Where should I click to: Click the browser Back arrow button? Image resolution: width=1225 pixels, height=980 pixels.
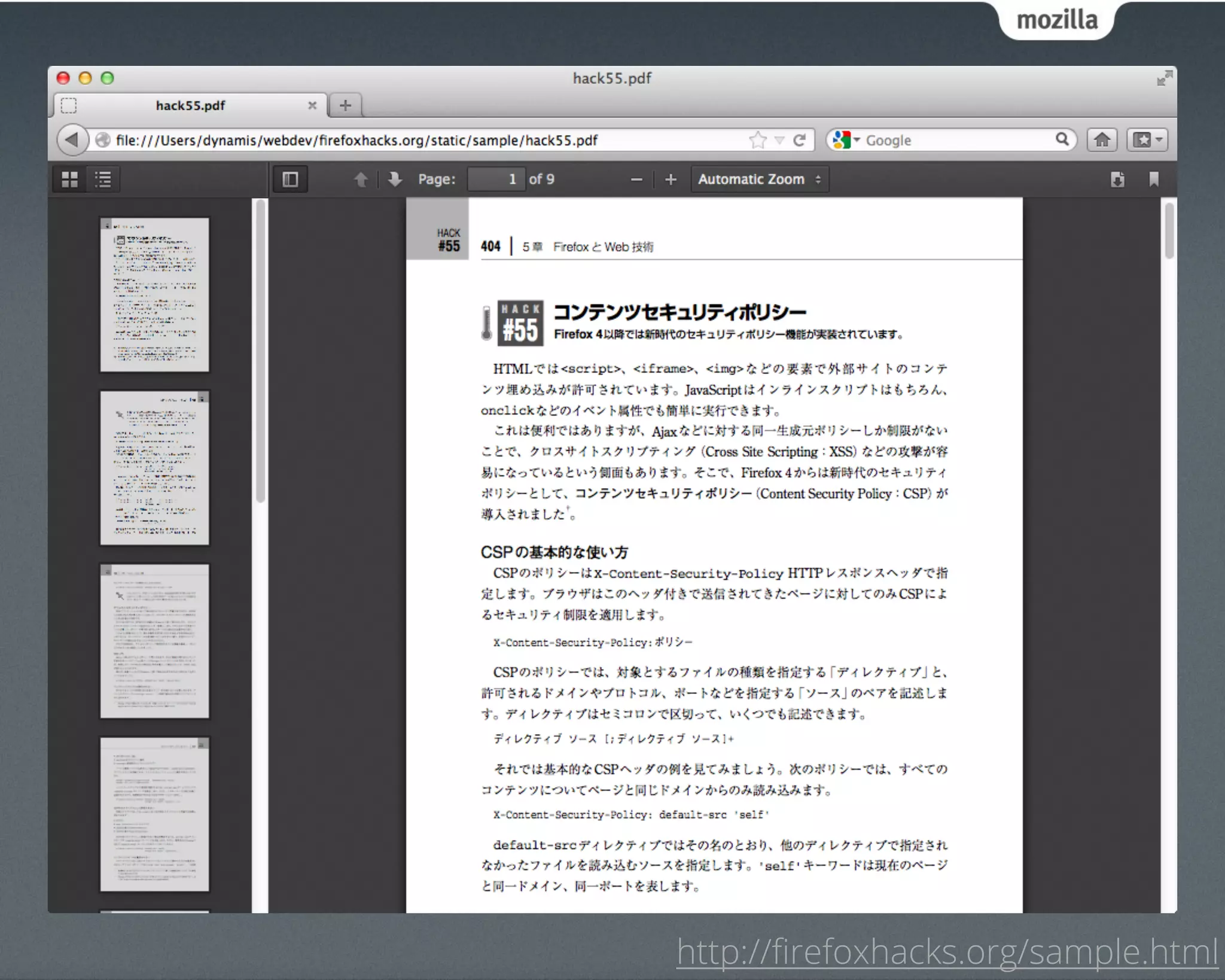click(72, 140)
